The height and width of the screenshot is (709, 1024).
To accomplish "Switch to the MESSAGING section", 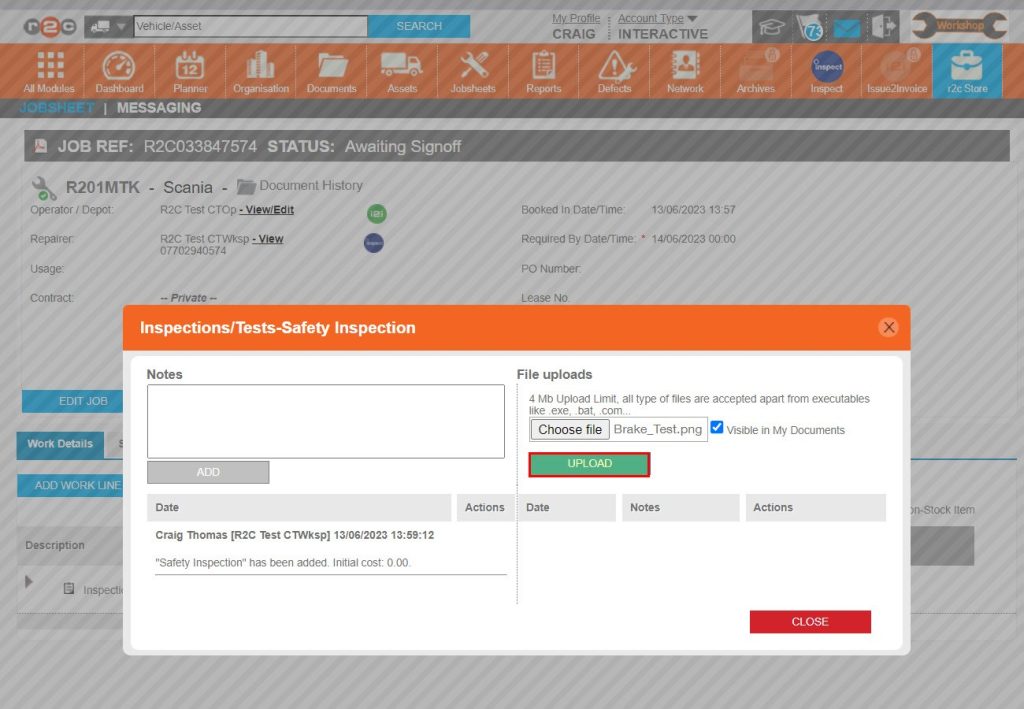I will pos(158,107).
